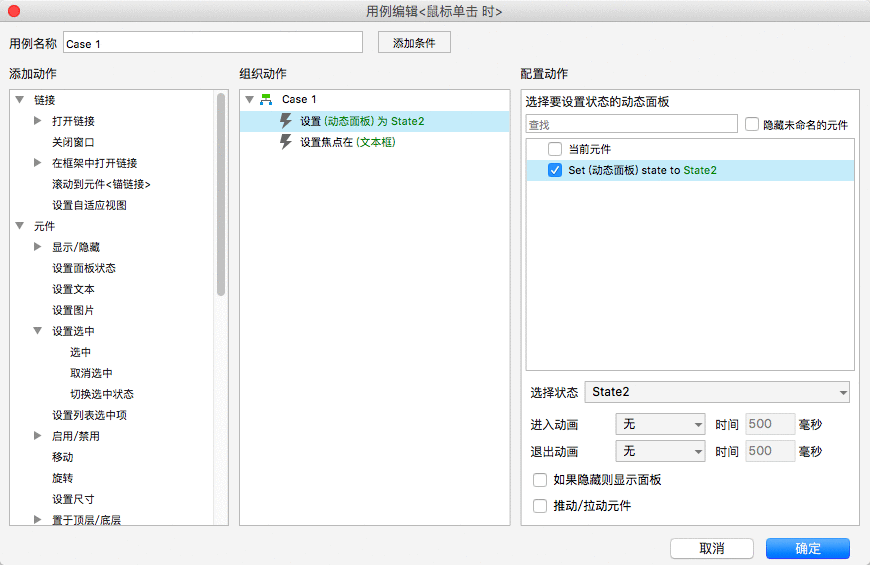Click the Case 1 flow icon
Screen dimensions: 870x565
click(266, 99)
